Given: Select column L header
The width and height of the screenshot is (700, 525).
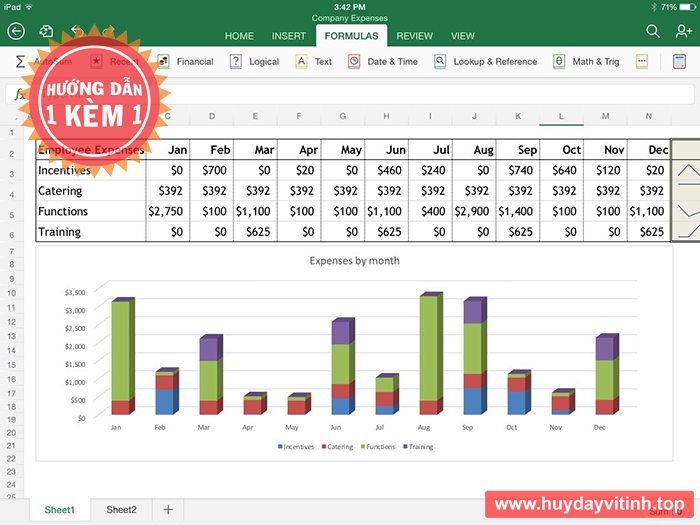Looking at the screenshot, I should coord(561,116).
